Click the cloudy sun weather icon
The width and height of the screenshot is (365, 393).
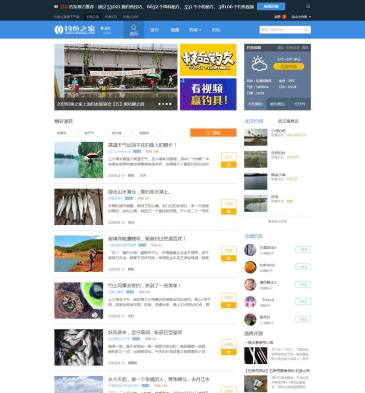click(x=259, y=64)
